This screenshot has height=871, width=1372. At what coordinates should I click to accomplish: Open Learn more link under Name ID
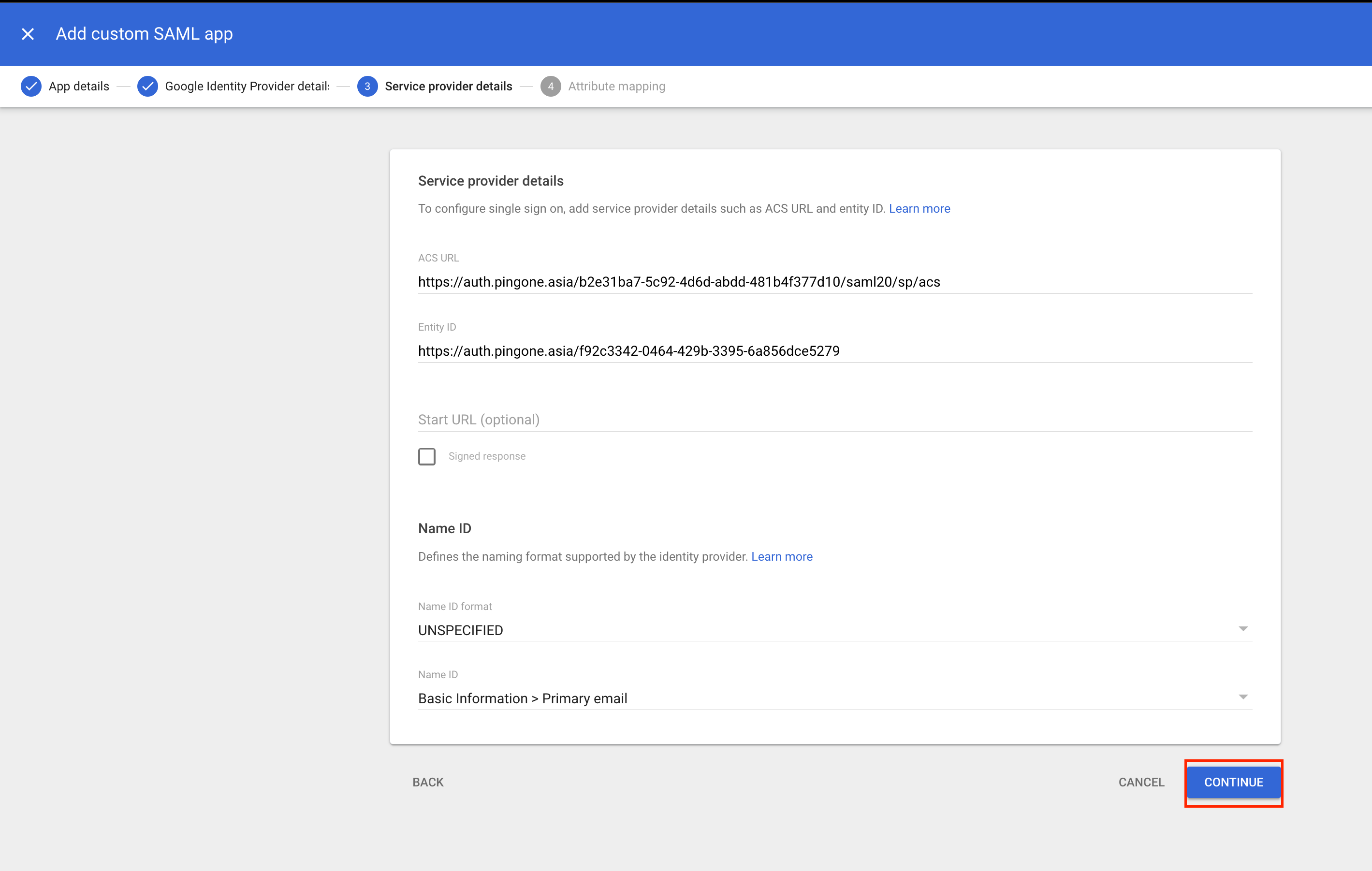point(782,556)
